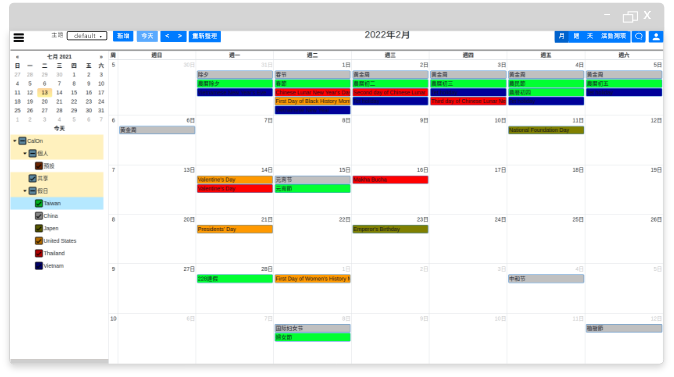Toggle the United States calendar checkbox
The width and height of the screenshot is (674, 377).
coord(39,241)
